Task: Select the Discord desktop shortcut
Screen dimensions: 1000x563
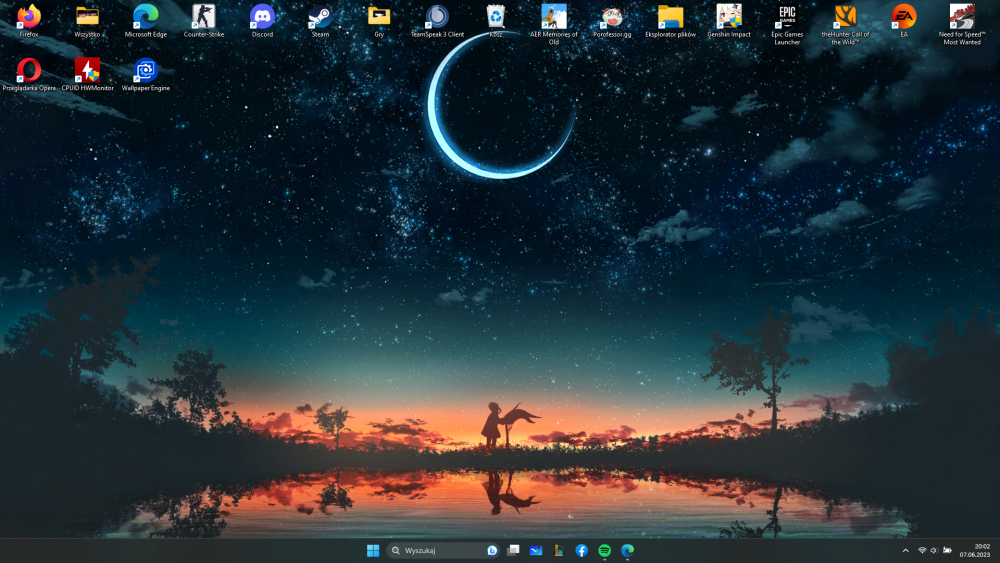Action: (x=262, y=21)
